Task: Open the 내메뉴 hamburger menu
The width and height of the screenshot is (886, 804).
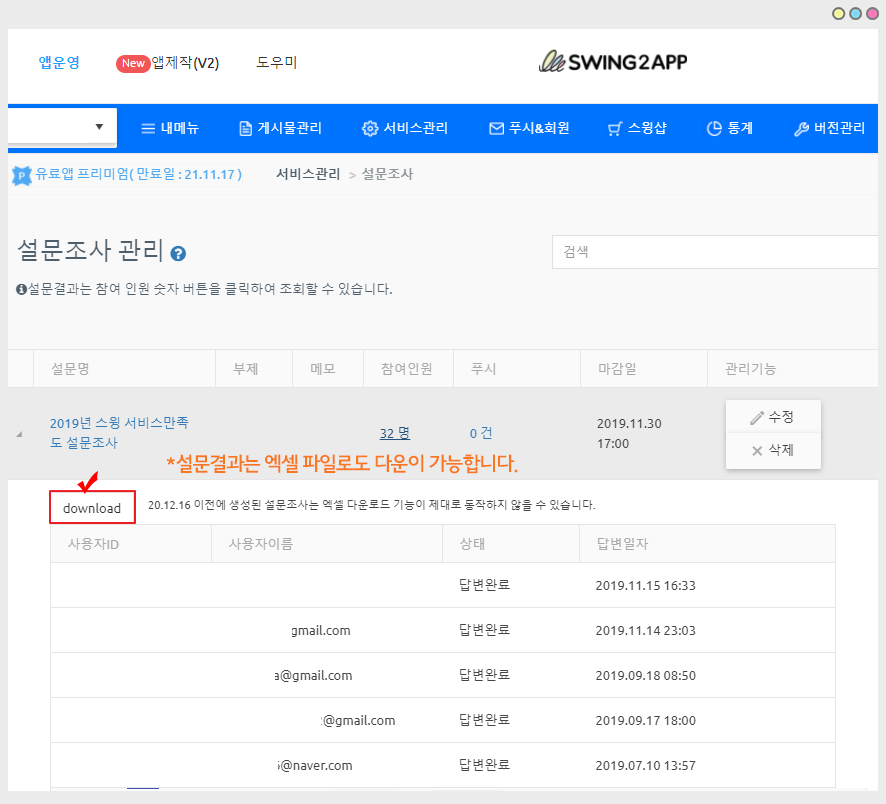Action: pos(169,128)
